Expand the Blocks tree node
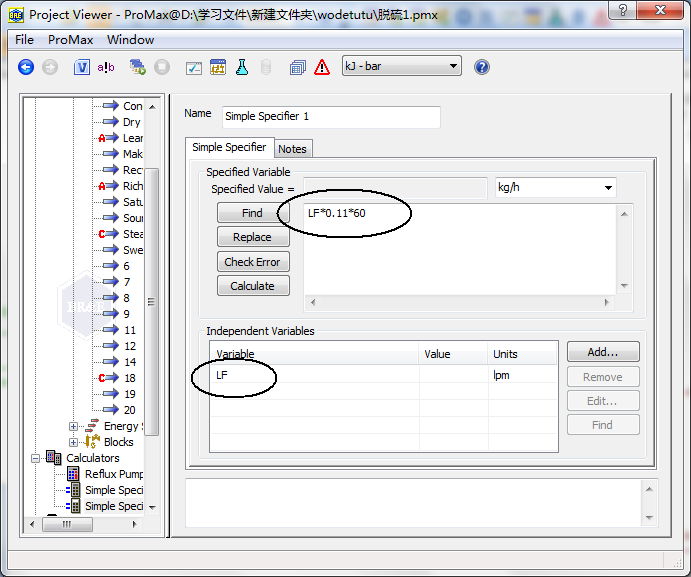691x577 pixels. click(x=73, y=442)
